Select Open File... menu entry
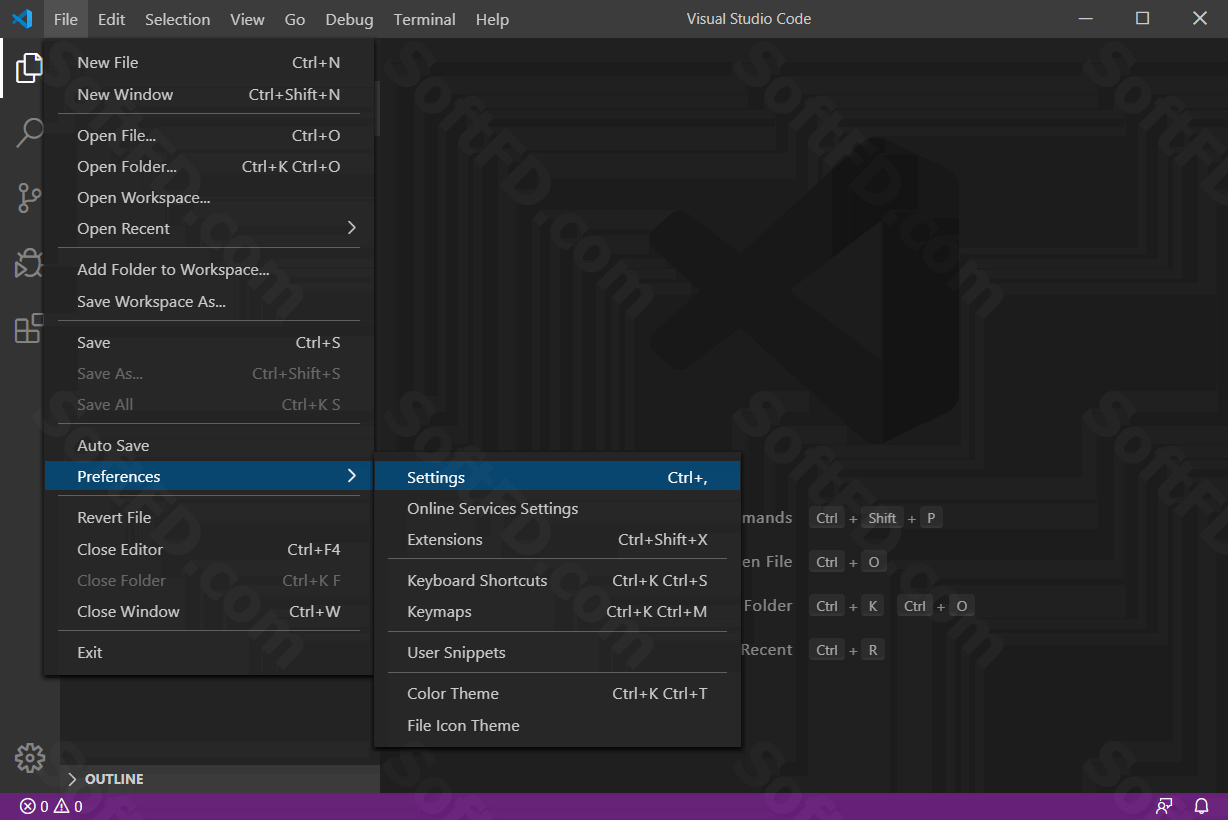 coord(209,135)
